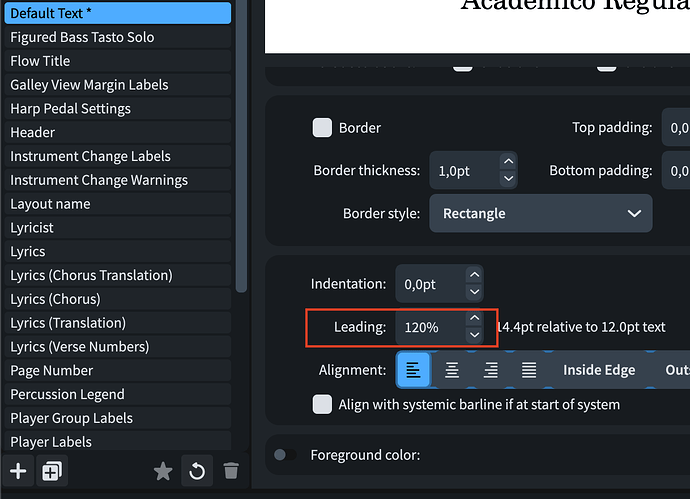Set alignment to left
Viewport: 690px width, 499px height.
pos(414,370)
